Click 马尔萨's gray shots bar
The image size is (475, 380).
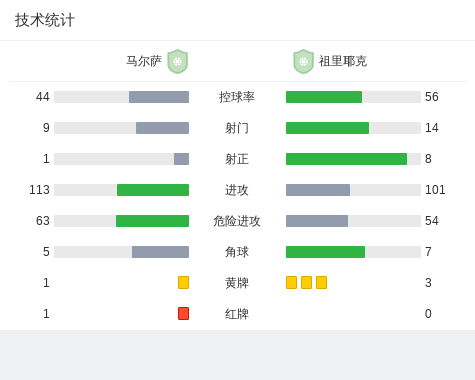click(x=162, y=128)
